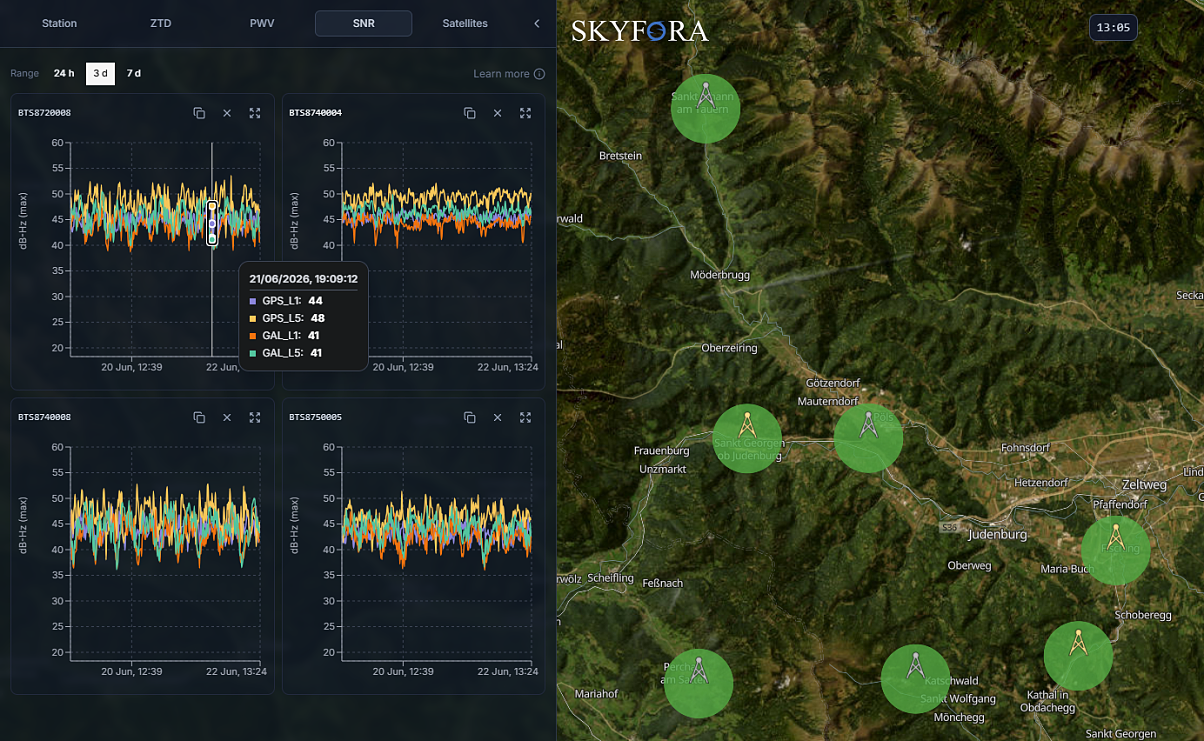The width and height of the screenshot is (1204, 741).
Task: Click the Frauenburg map label
Action: click(x=662, y=451)
